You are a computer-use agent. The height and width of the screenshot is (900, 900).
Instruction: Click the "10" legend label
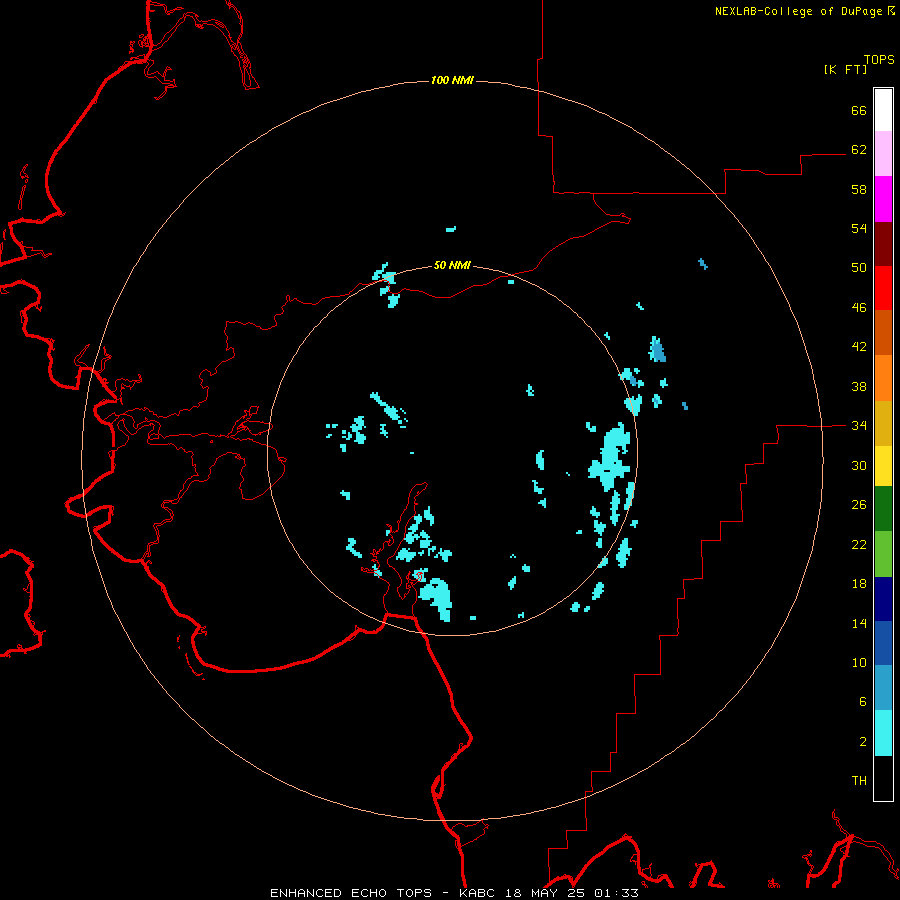coord(859,663)
